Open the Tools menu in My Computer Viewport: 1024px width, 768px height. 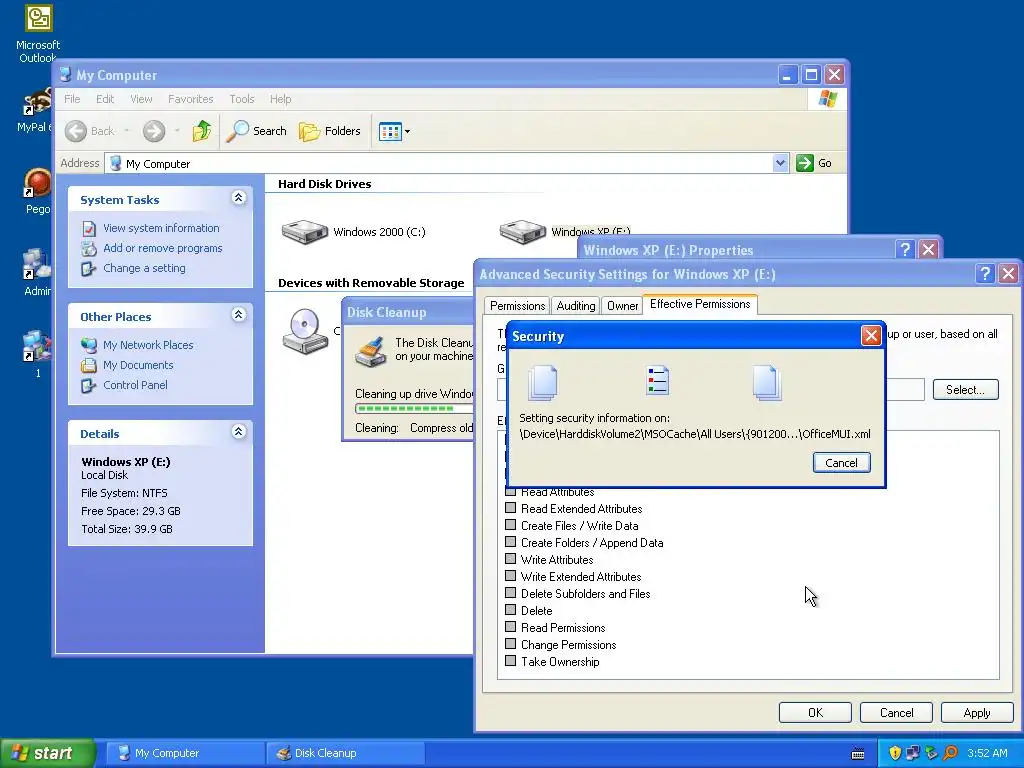tap(242, 99)
